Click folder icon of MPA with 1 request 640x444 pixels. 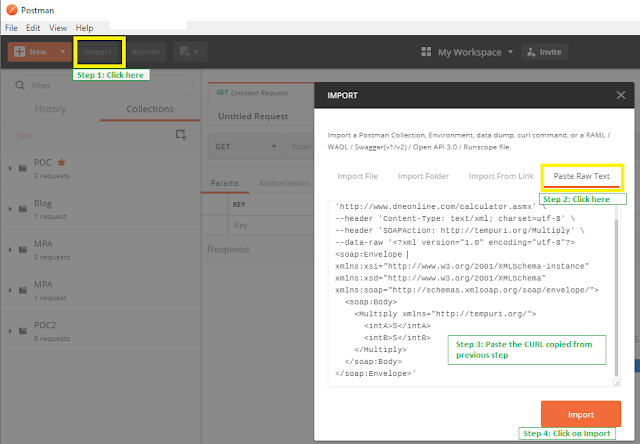click(23, 290)
